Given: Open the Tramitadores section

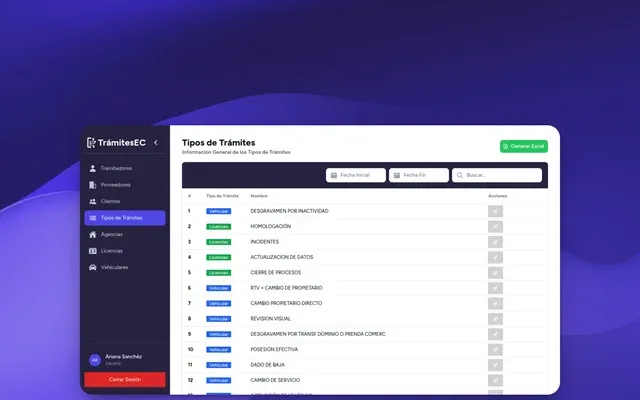Looking at the screenshot, I should [125, 168].
